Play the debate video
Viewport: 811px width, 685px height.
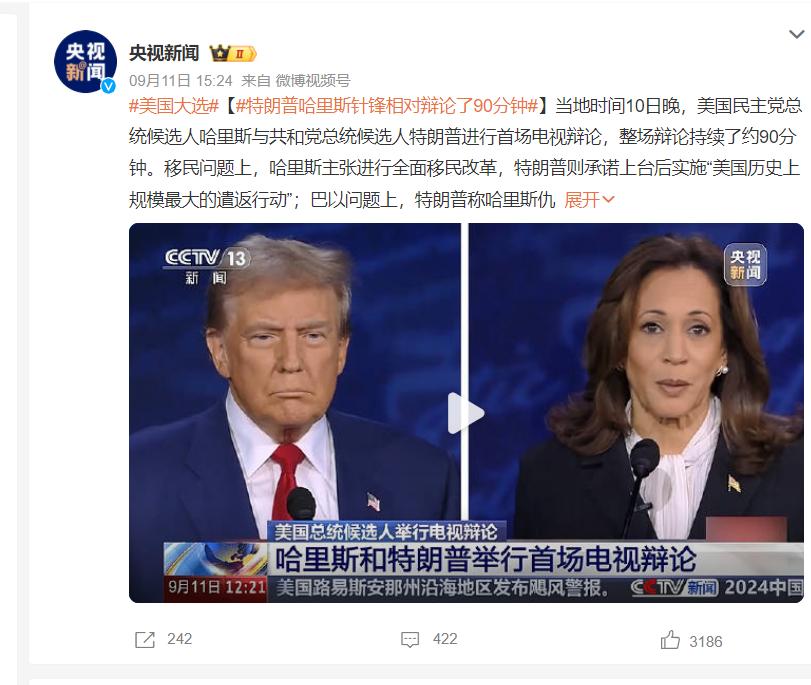pyautogui.click(x=465, y=413)
